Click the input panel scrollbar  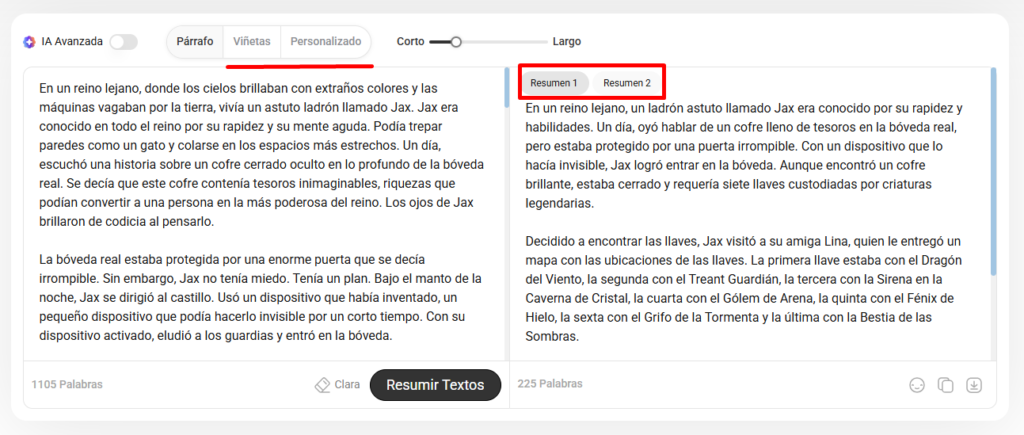click(x=506, y=88)
